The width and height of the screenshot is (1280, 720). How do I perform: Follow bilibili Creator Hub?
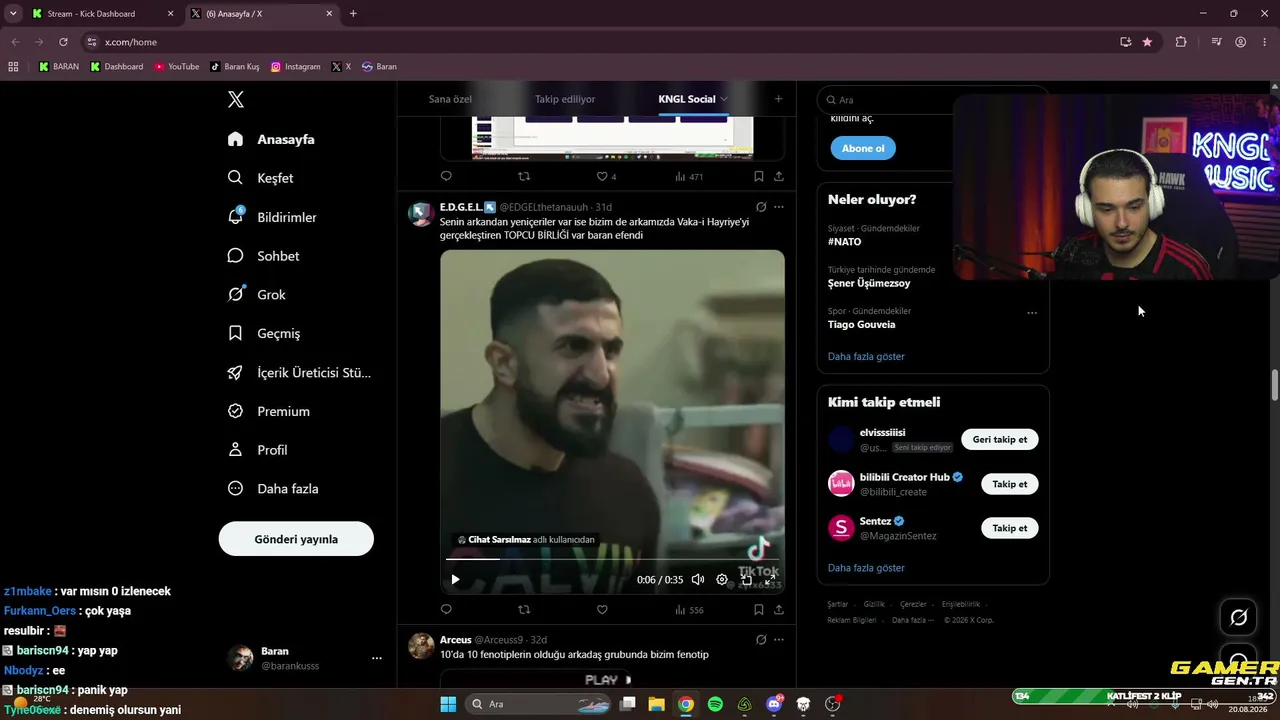coord(1010,484)
